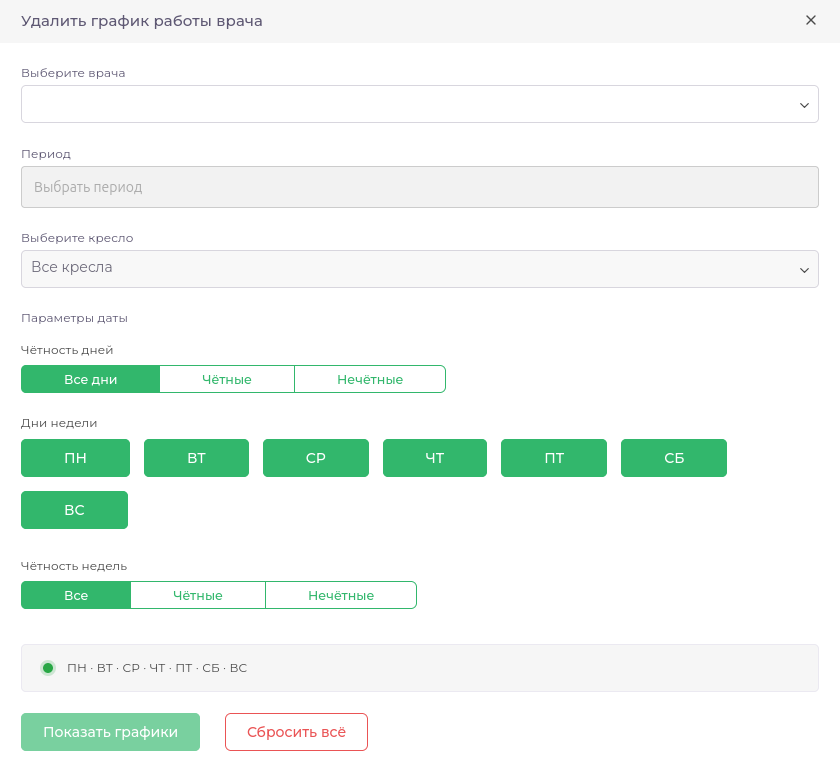The image size is (840, 769).
Task: Toggle the ВТ weekday button
Action: click(x=196, y=458)
